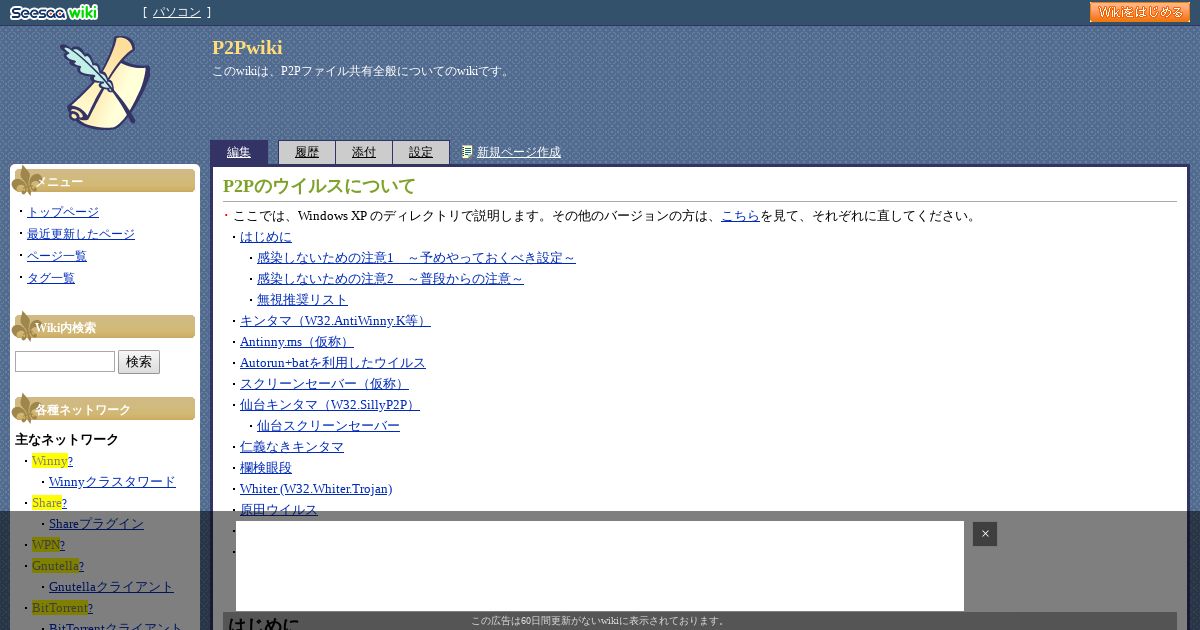Jump to 仁義なきキンタマ
The image size is (1200, 630).
292,447
